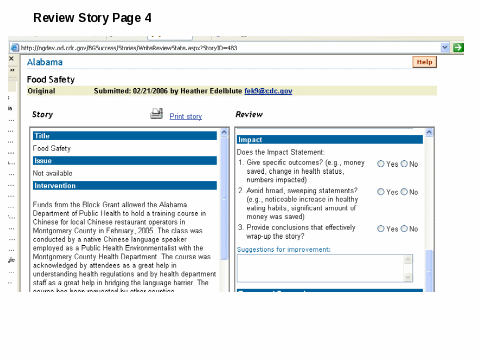Image resolution: width=480 pixels, height=360 pixels.
Task: Open the address bar dropdown arrow
Action: [x=445, y=48]
